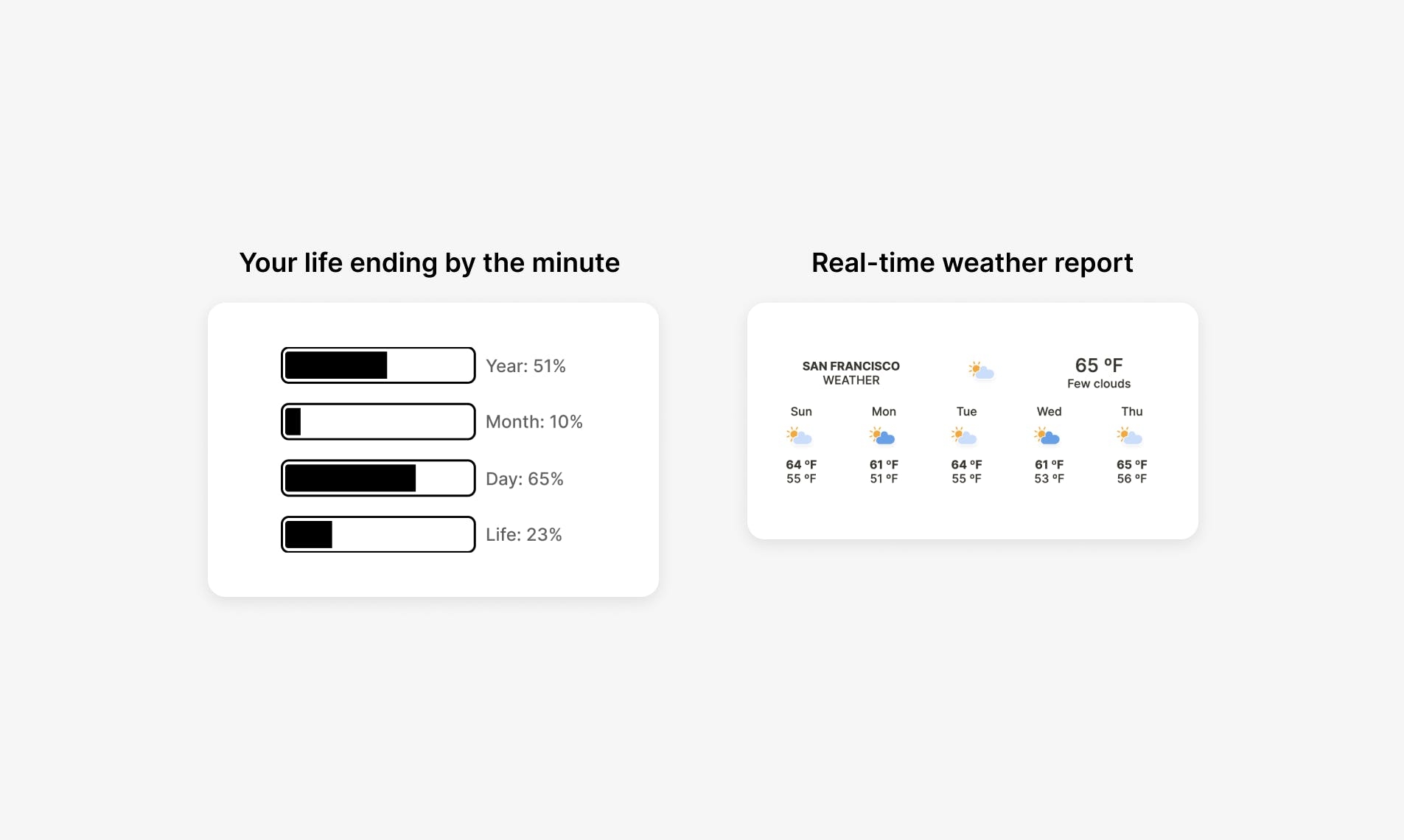Select the 'Your life ending by the minute' heading
Viewport: 1404px width, 840px height.
click(x=430, y=263)
